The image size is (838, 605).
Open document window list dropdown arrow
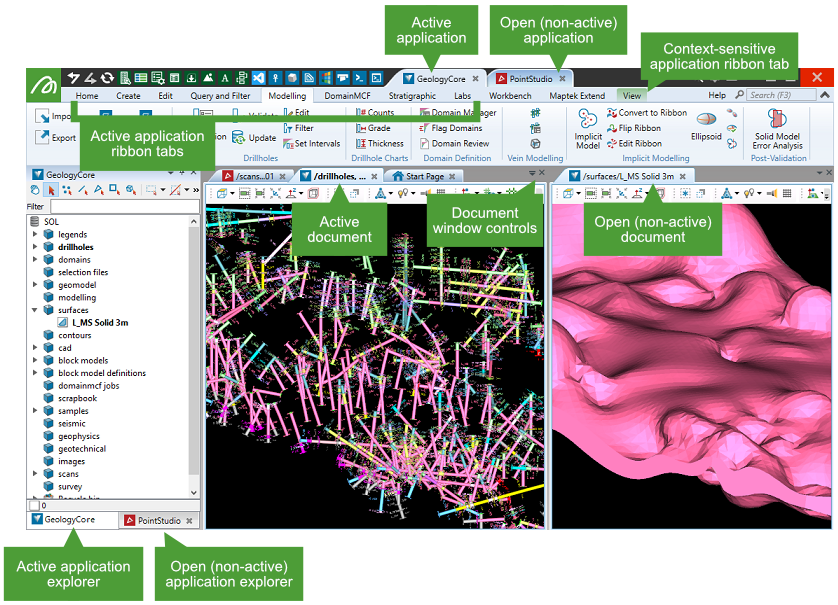point(532,174)
